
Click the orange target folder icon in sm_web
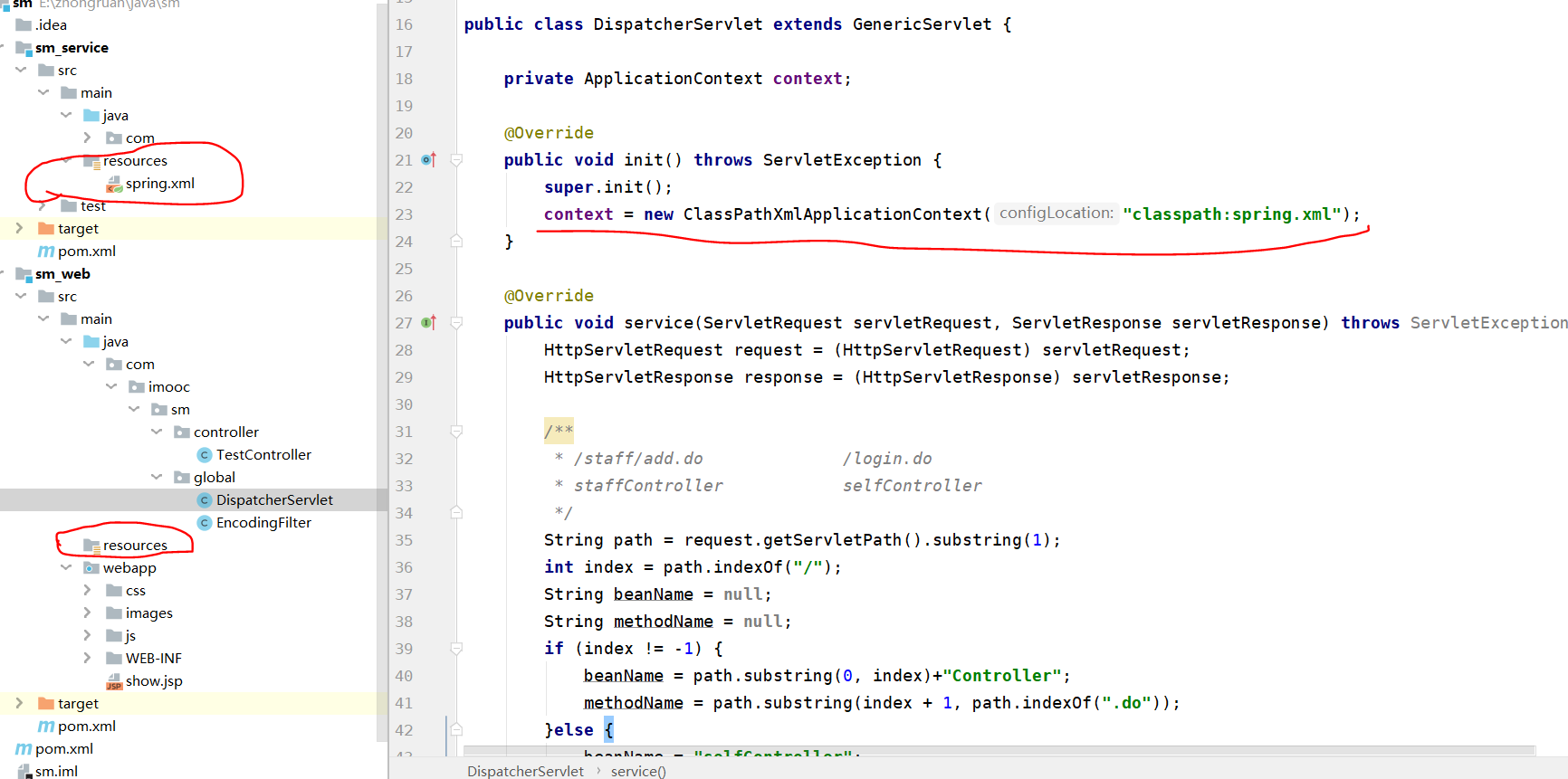(46, 703)
